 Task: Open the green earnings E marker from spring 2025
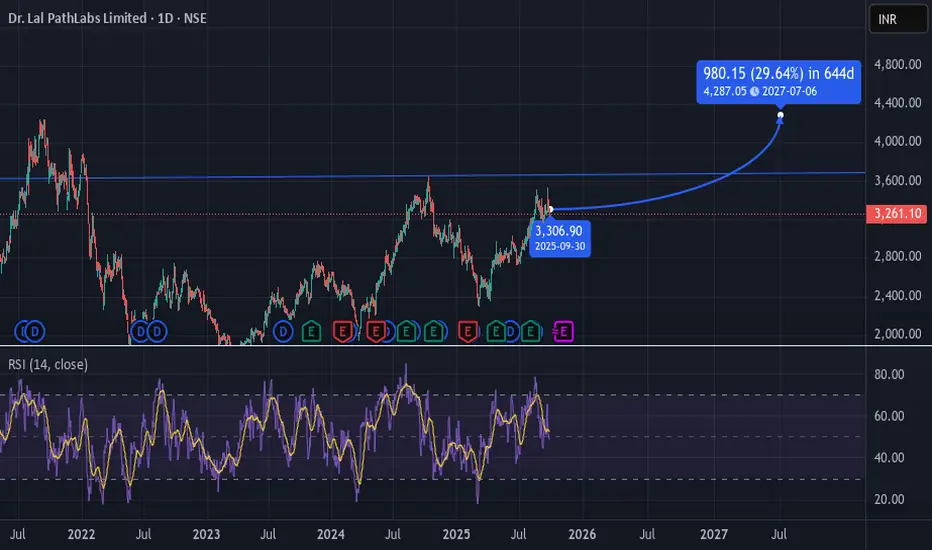[x=496, y=331]
